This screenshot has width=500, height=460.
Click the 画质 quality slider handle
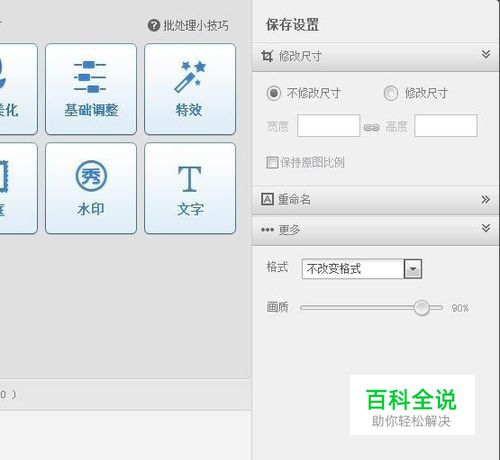pyautogui.click(x=422, y=307)
